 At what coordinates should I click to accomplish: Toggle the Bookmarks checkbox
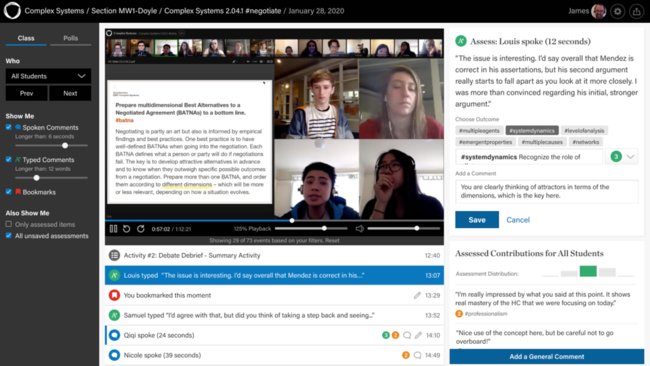9,191
